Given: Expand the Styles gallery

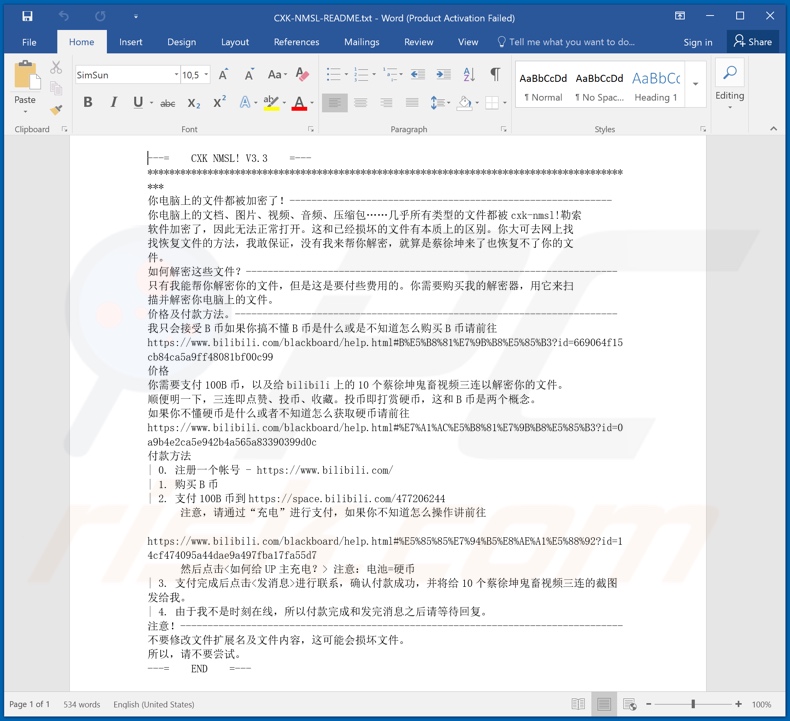Looking at the screenshot, I should click(696, 96).
